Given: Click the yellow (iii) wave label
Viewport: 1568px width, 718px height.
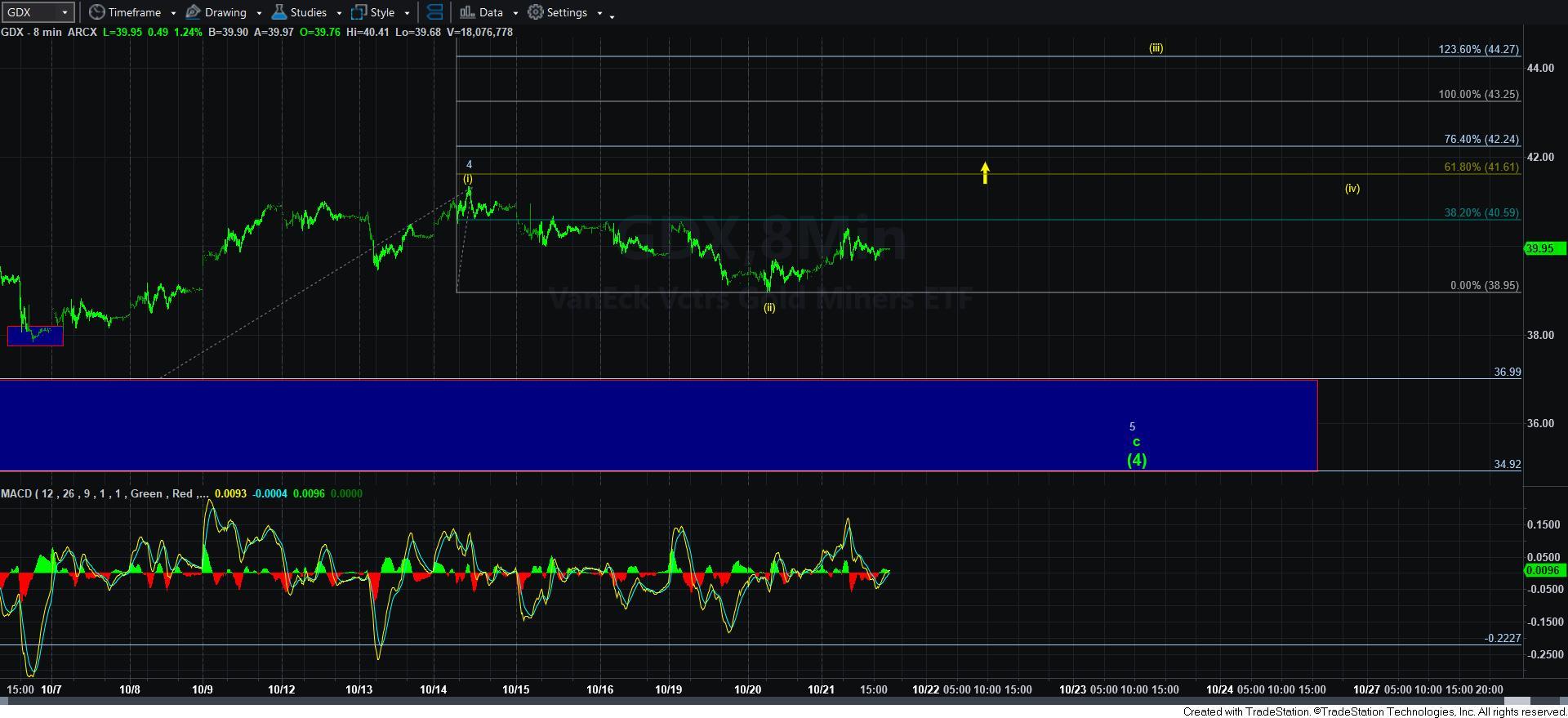Looking at the screenshot, I should [1156, 47].
